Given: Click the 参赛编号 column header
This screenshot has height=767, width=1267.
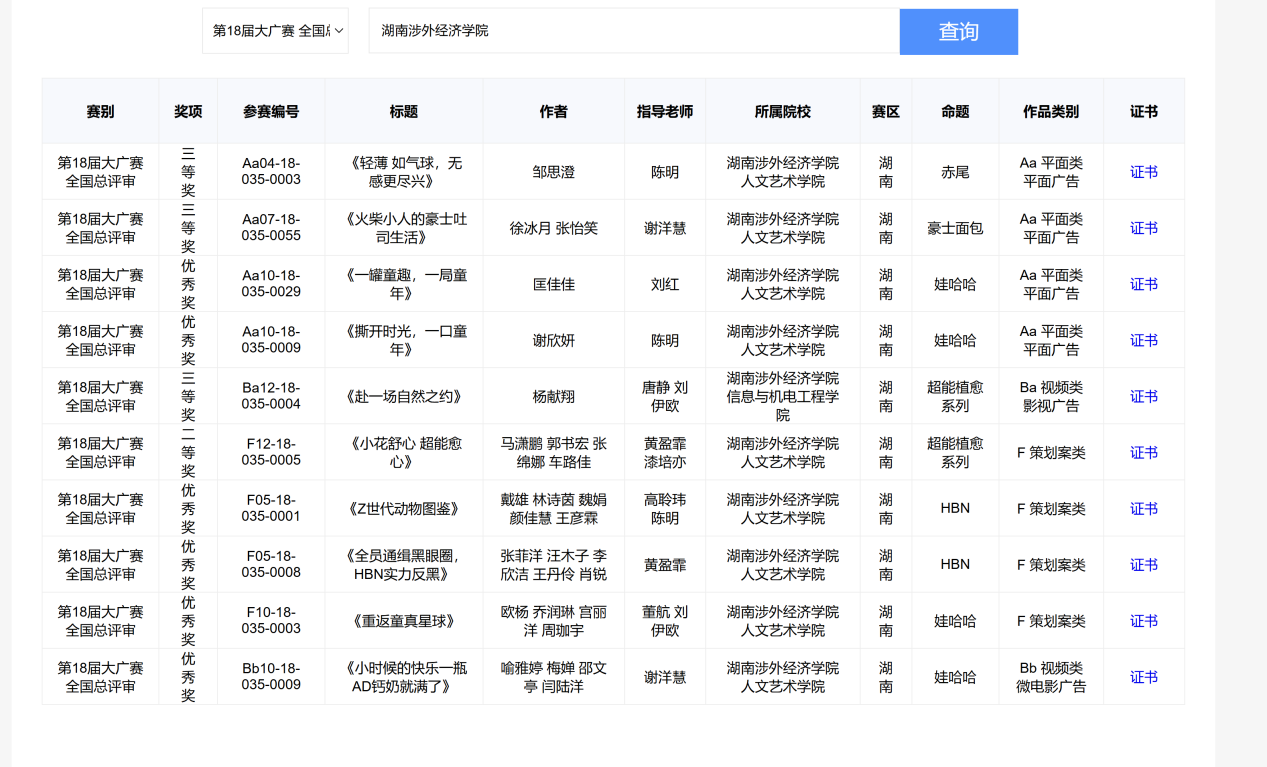Looking at the screenshot, I should tap(271, 111).
